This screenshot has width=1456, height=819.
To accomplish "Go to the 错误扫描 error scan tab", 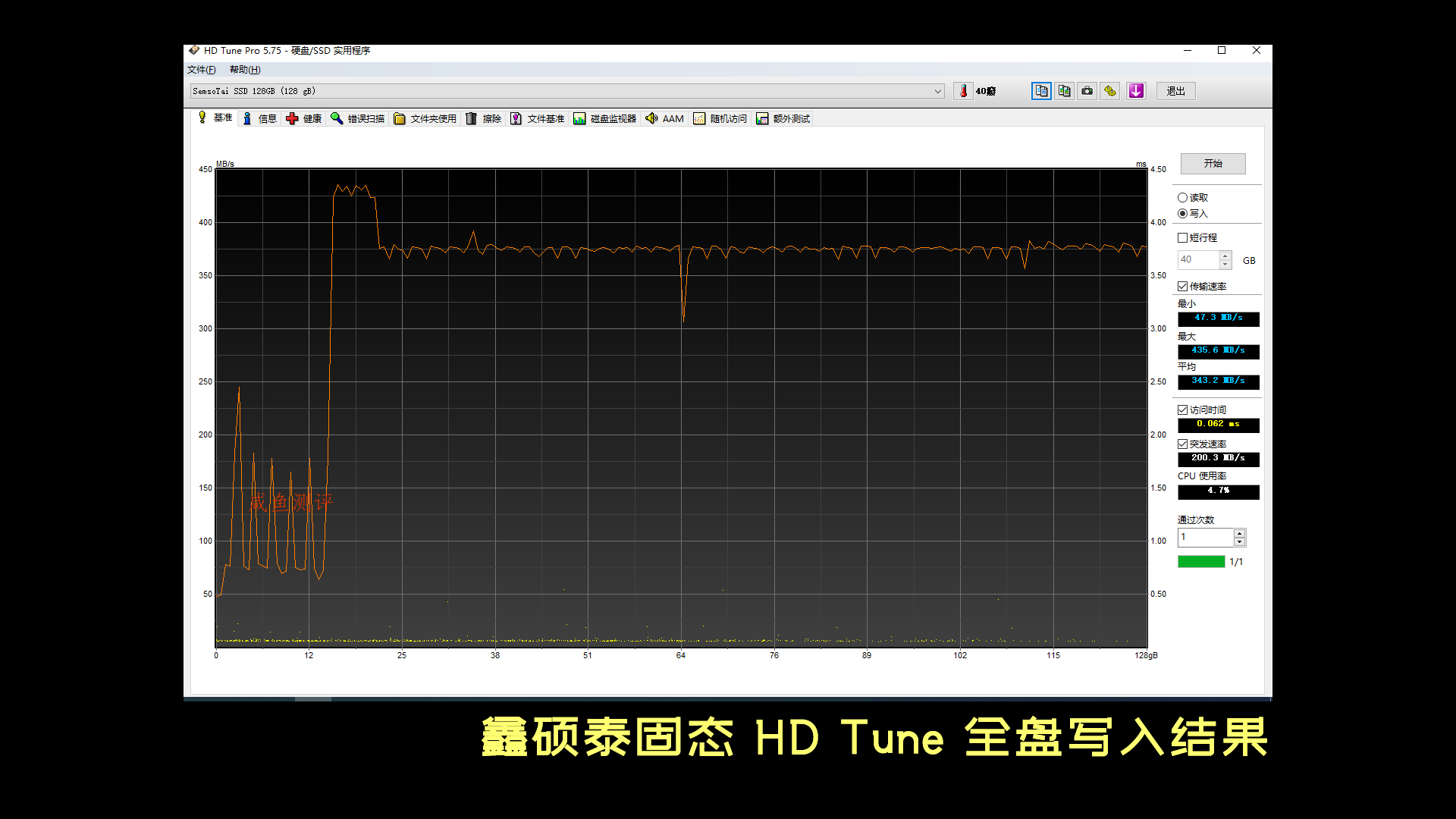I will [358, 118].
